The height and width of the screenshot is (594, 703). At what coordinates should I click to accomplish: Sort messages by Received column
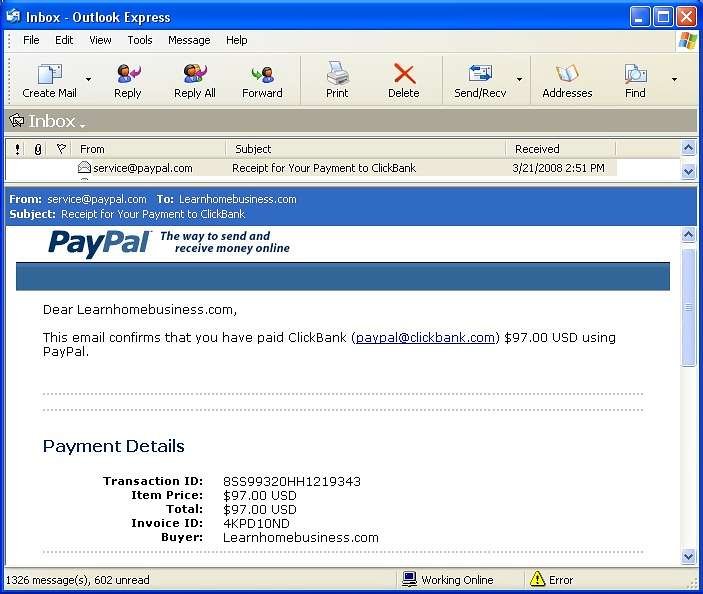pos(560,149)
